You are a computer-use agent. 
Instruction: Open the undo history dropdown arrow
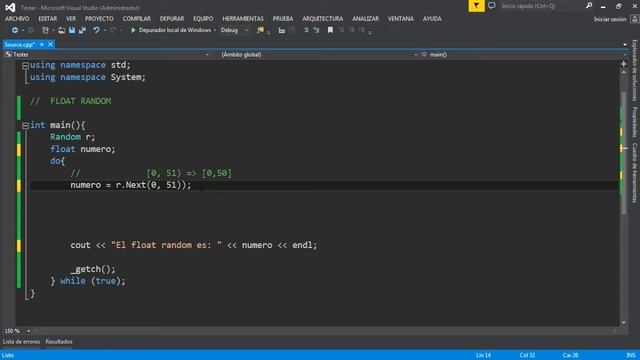(x=105, y=31)
